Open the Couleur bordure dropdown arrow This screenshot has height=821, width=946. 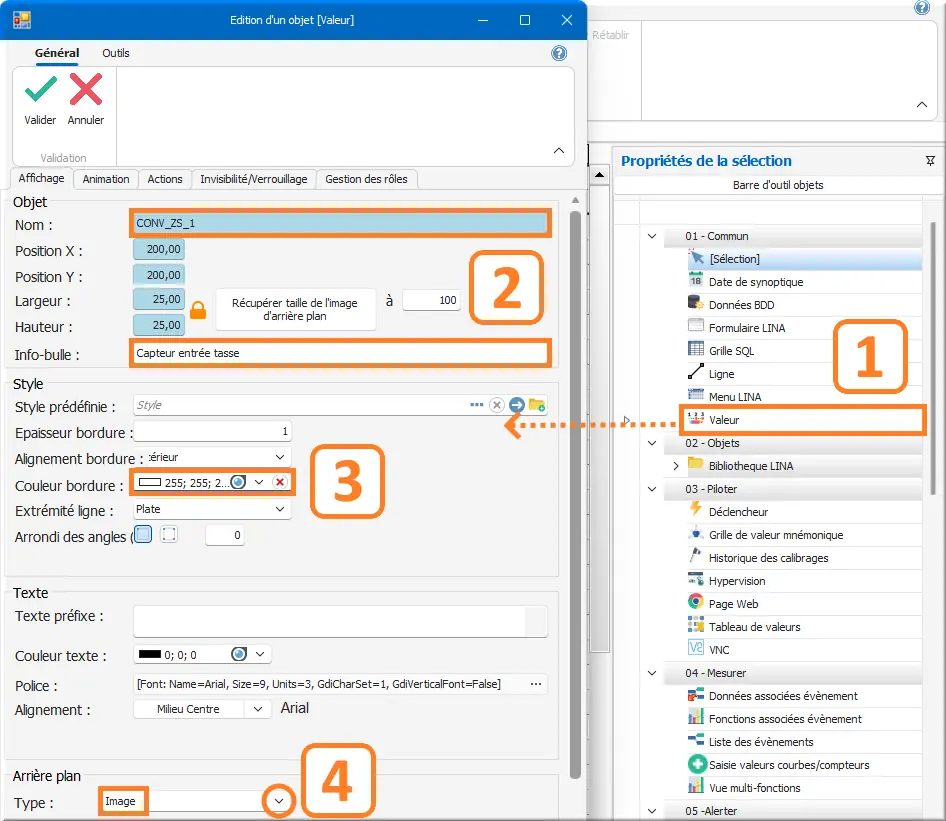(259, 482)
